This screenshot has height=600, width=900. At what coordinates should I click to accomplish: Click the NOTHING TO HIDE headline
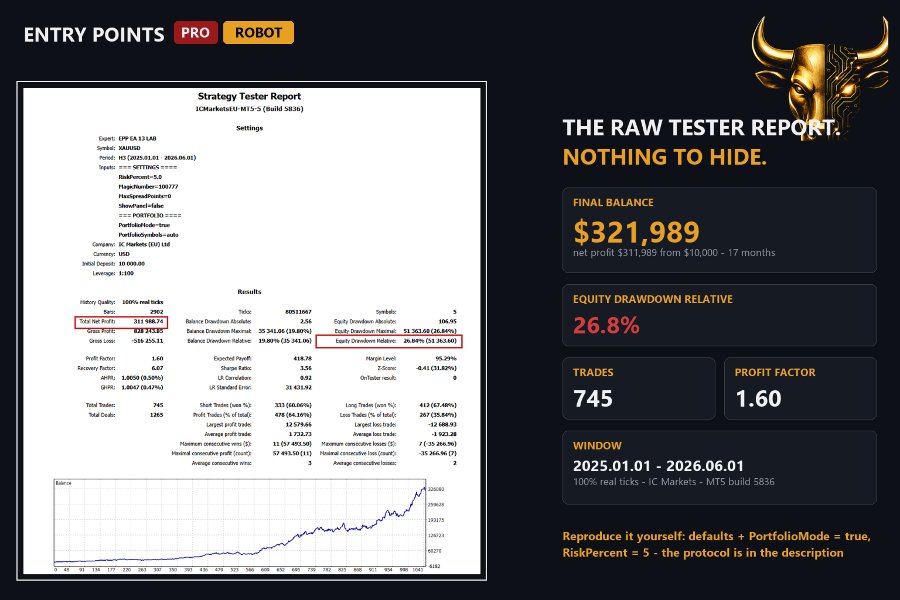pyautogui.click(x=665, y=157)
